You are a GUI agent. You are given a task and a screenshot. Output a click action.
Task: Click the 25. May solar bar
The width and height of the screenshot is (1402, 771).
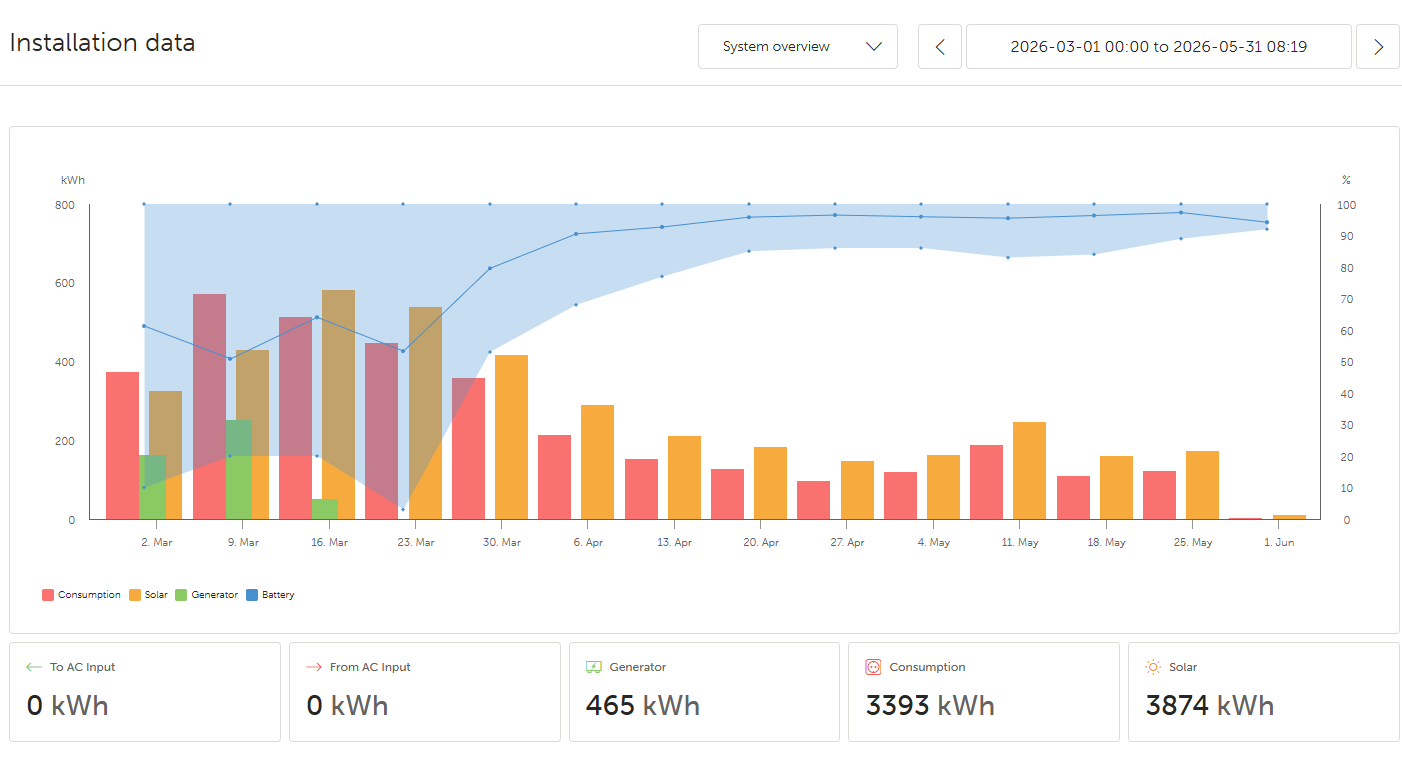[x=1202, y=485]
